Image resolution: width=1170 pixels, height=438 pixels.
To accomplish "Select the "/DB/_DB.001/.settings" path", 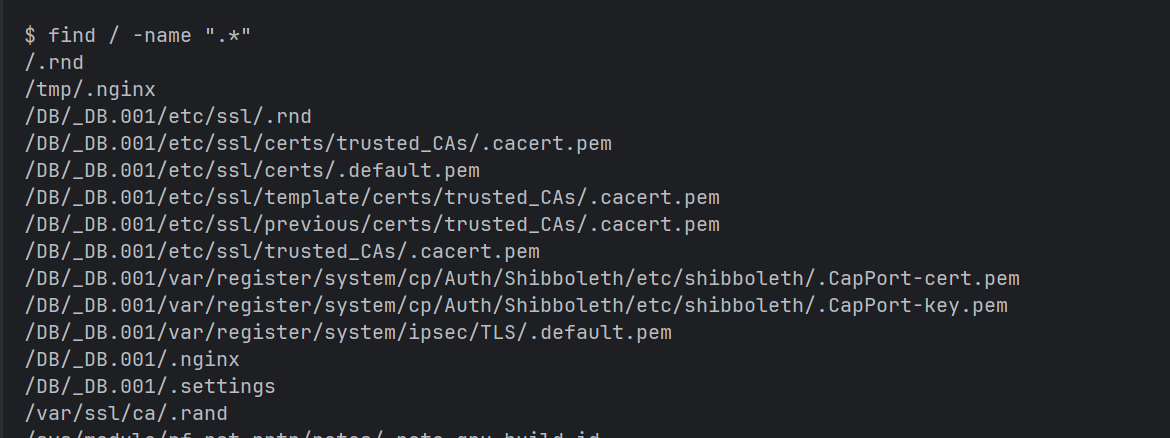I will 150,387.
